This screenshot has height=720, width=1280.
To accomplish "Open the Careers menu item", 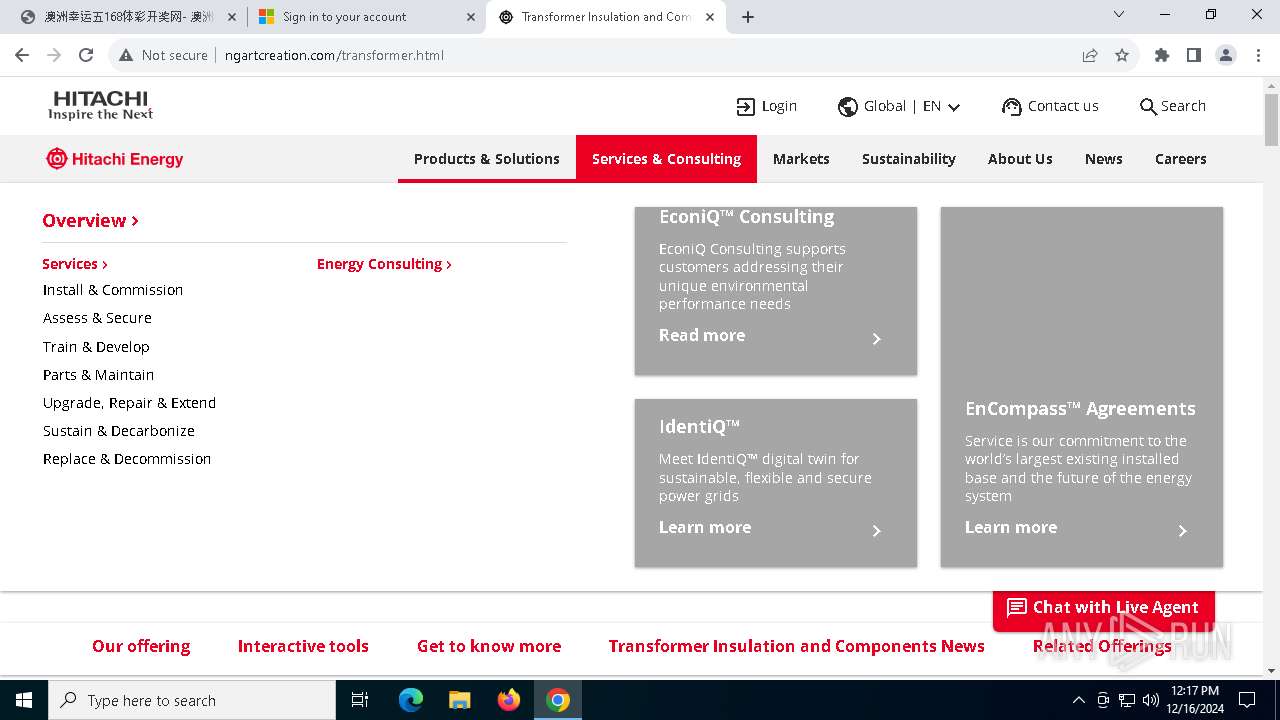I will [1181, 159].
